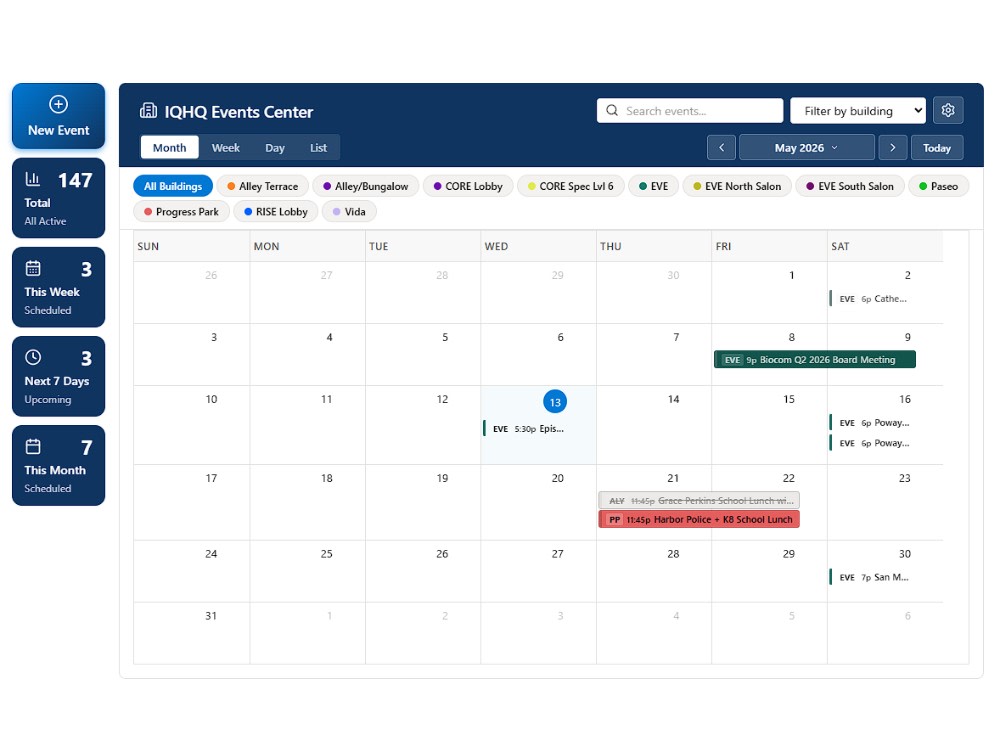This screenshot has width=1000, height=750.
Task: Open the Next 7 Days Upcoming card
Action: (59, 376)
